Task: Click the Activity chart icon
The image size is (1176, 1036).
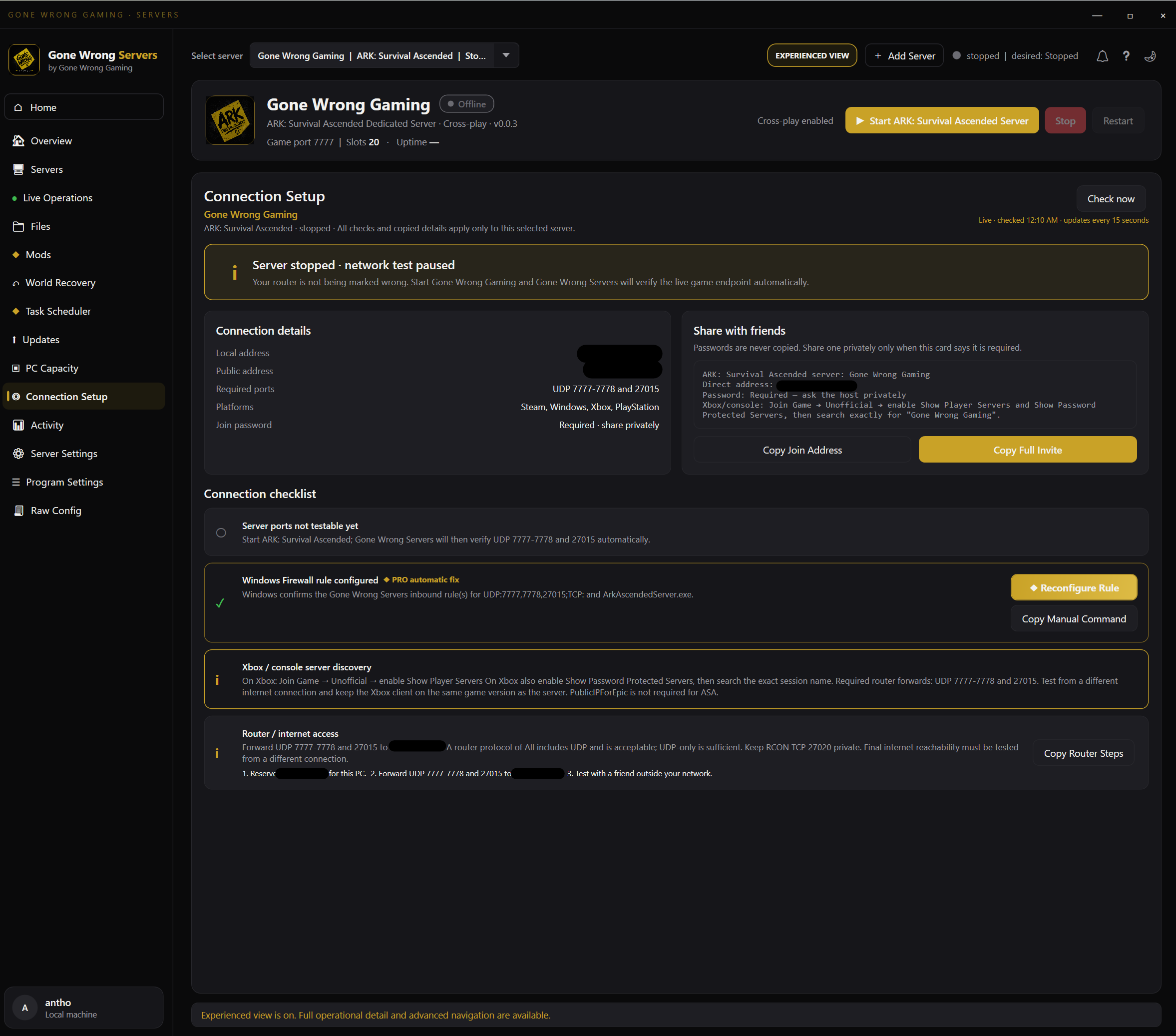Action: [18, 425]
